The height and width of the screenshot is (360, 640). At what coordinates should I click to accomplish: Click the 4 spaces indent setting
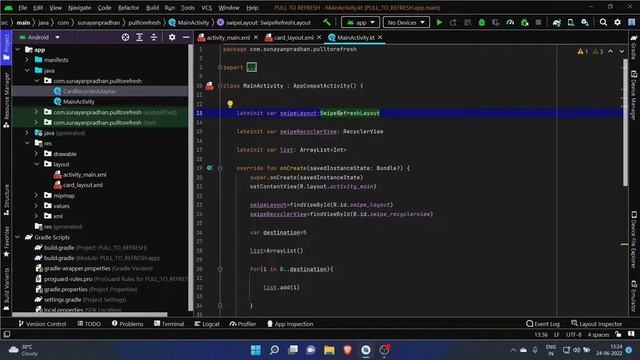598,335
